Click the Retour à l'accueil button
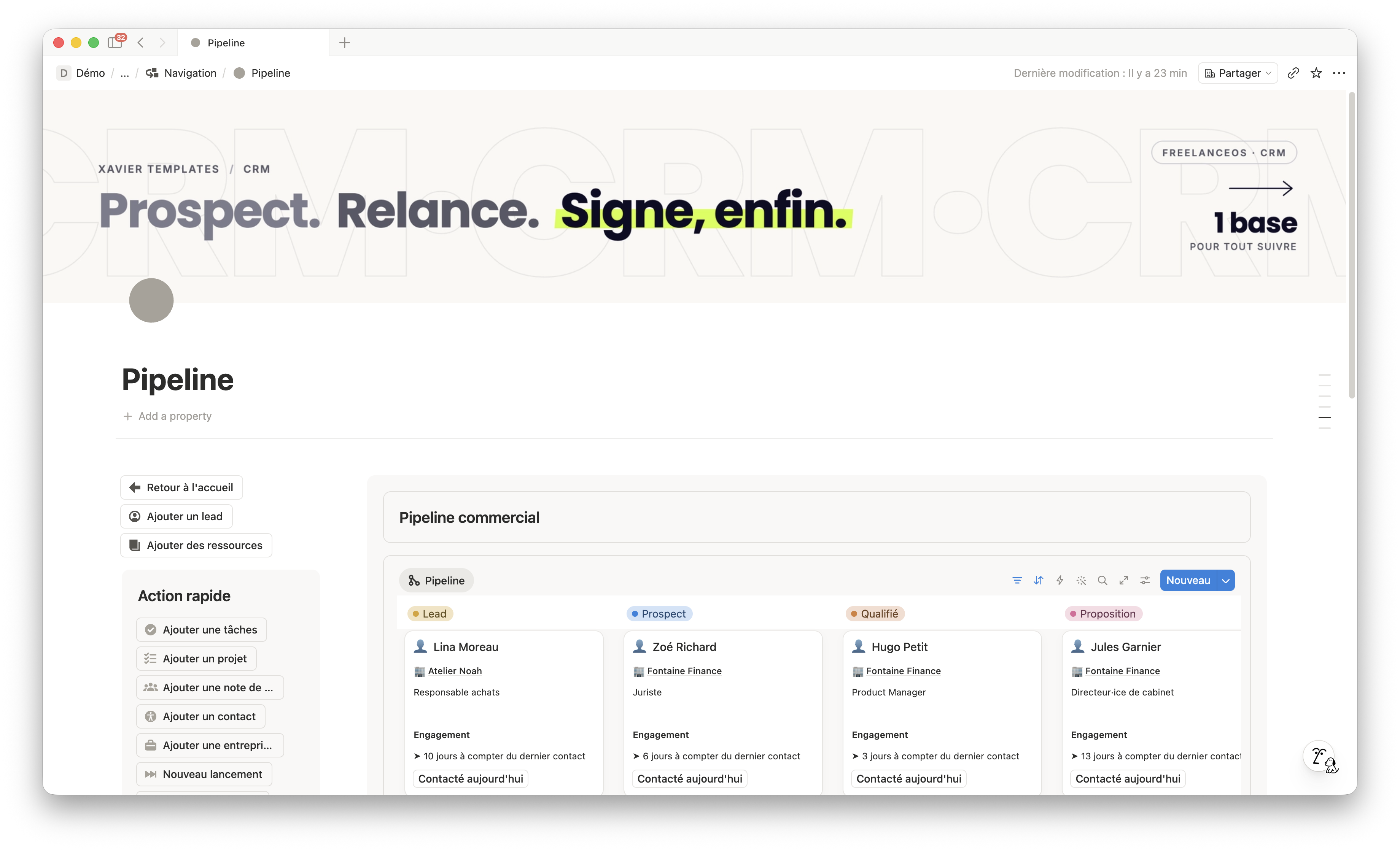The height and width of the screenshot is (851, 1400). pyautogui.click(x=182, y=487)
